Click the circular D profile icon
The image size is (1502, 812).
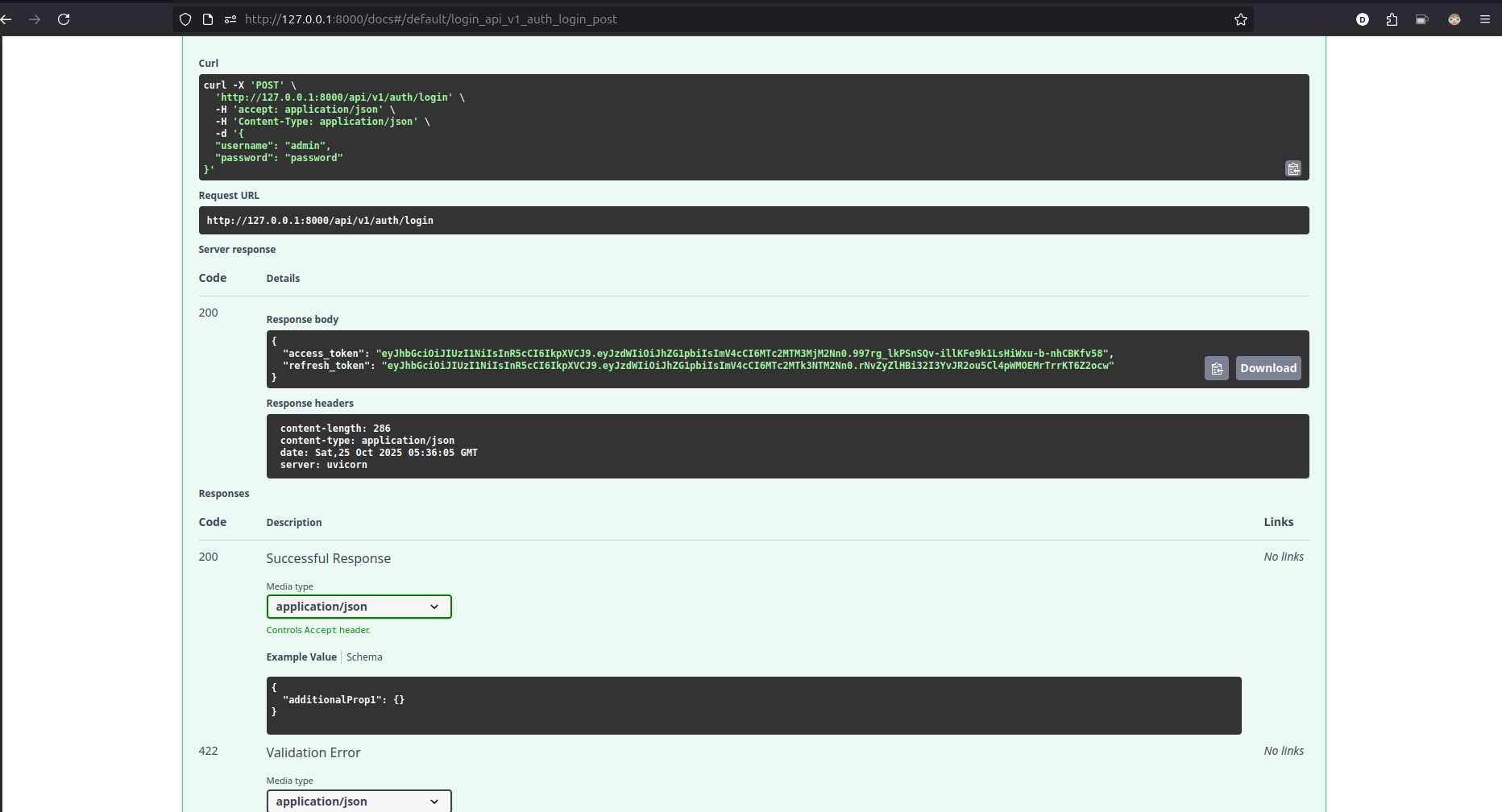click(1363, 19)
